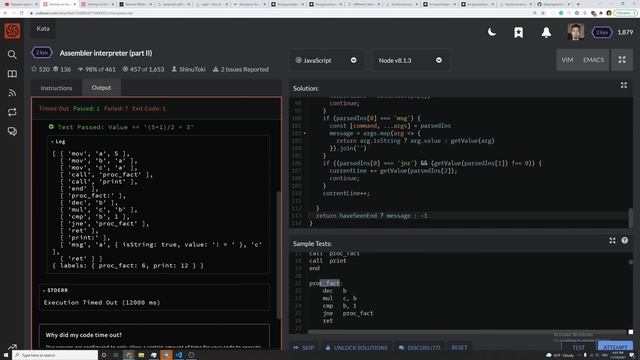Click the kata title Assembler Interpreter (part II)
640x360 pixels.
[x=106, y=53]
